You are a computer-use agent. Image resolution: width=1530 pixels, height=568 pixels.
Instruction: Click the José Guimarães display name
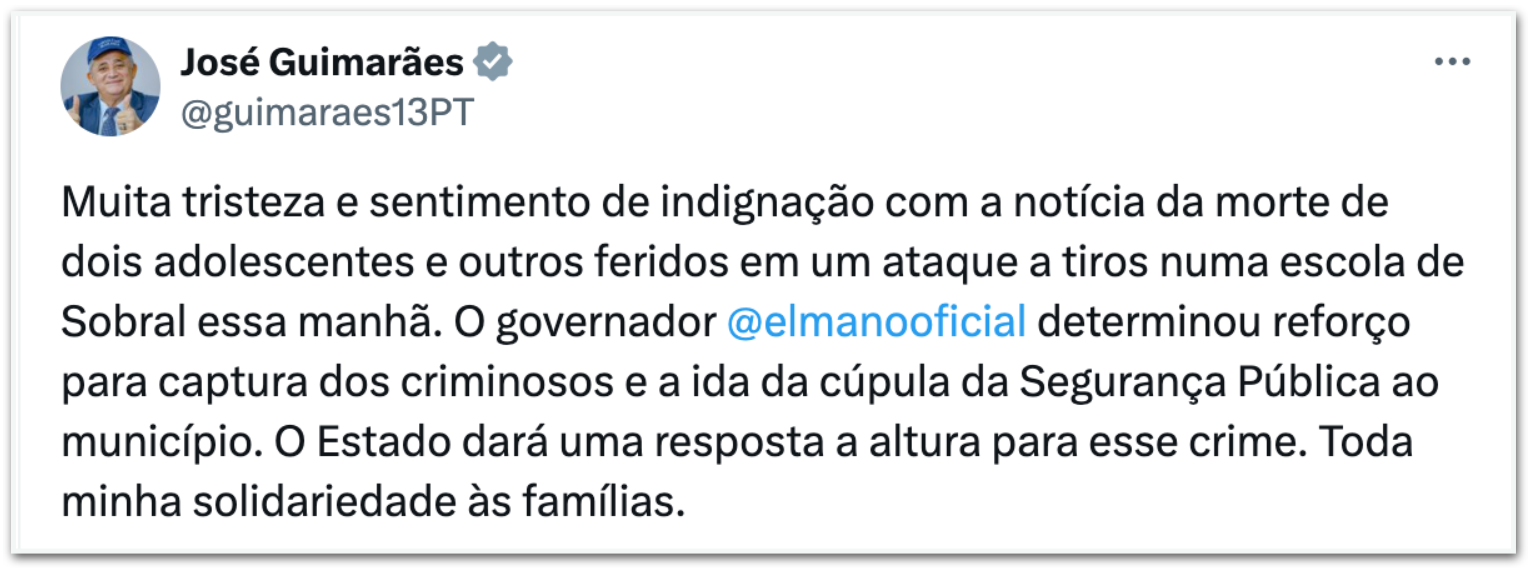click(x=322, y=63)
